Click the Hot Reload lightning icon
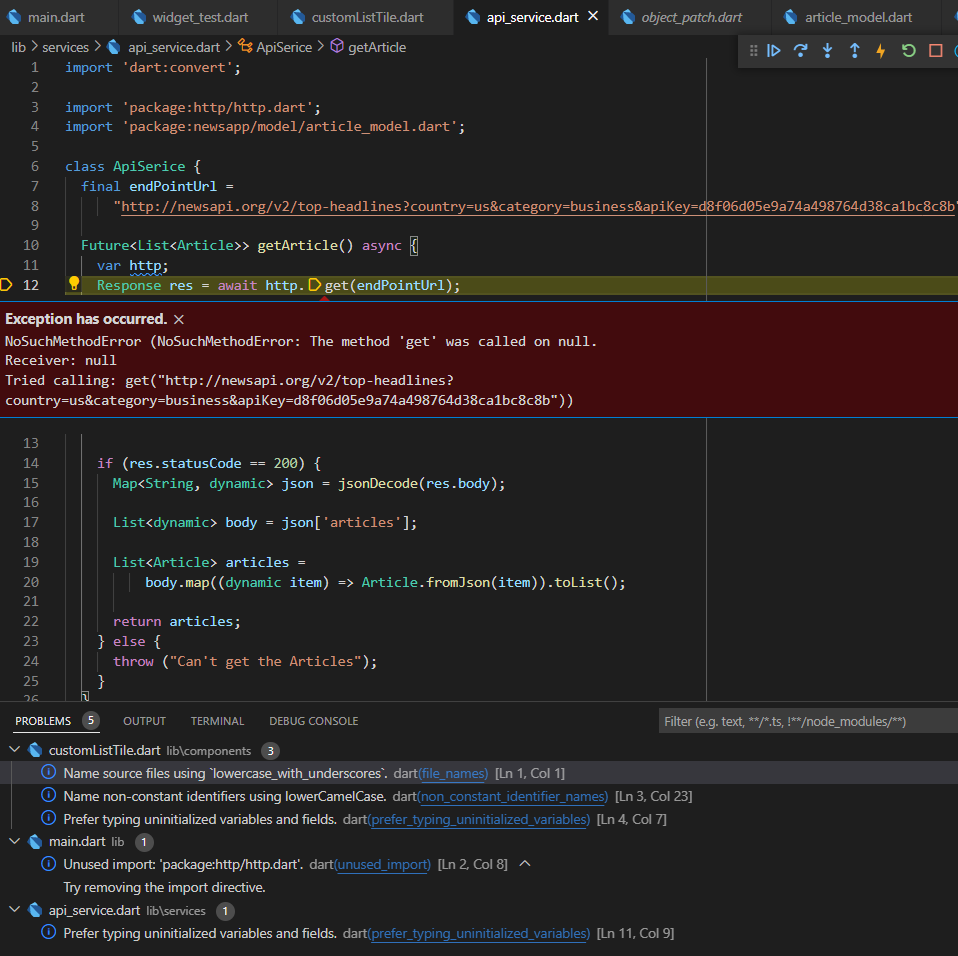Screen dimensions: 958x956 tap(880, 51)
